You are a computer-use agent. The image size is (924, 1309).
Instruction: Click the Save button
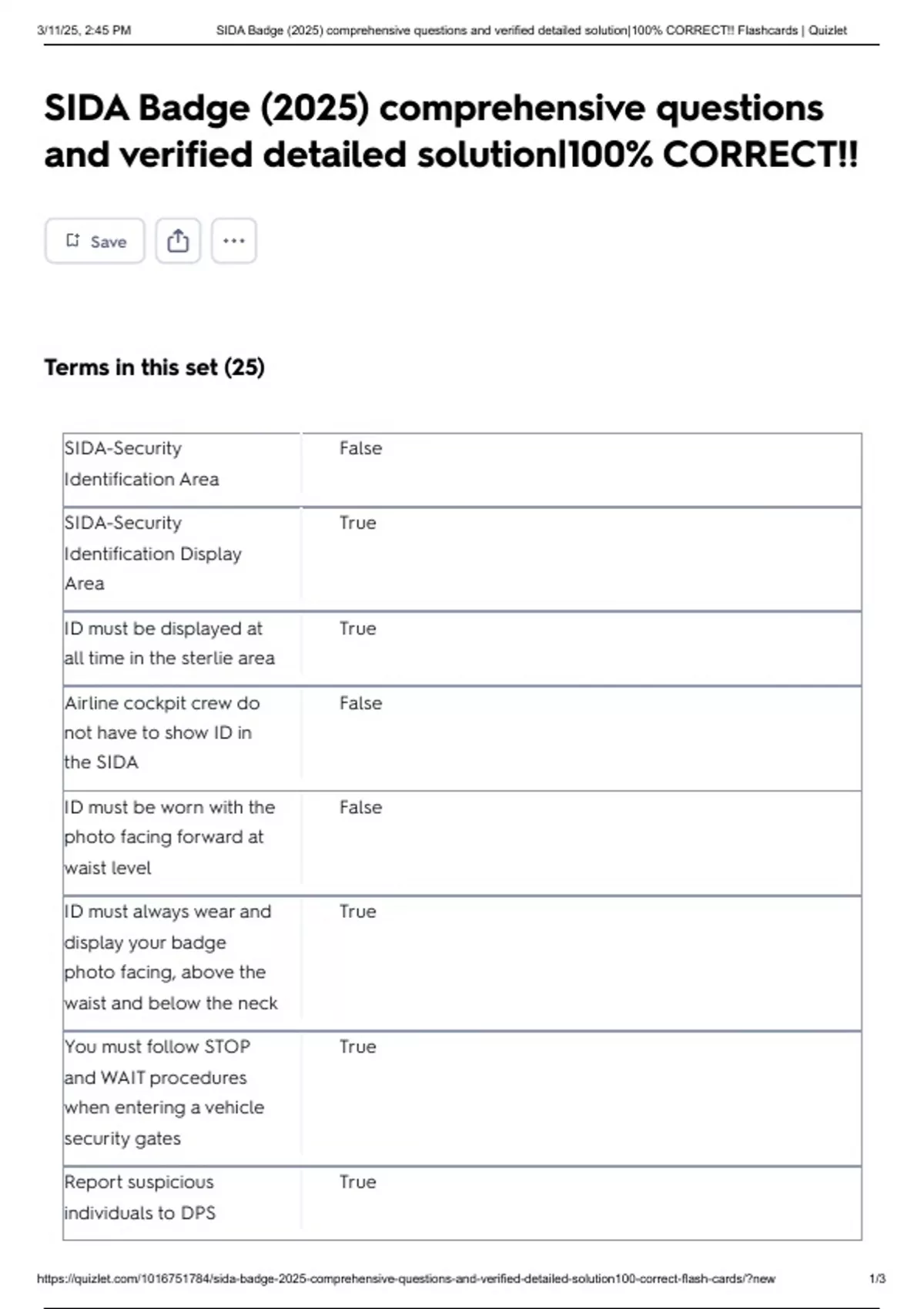[x=95, y=241]
